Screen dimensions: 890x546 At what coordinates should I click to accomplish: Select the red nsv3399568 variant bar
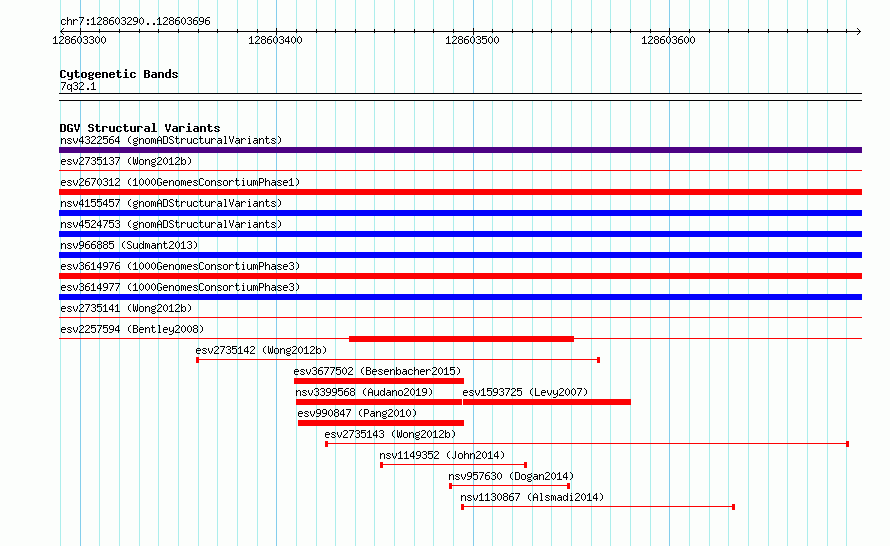tap(379, 402)
